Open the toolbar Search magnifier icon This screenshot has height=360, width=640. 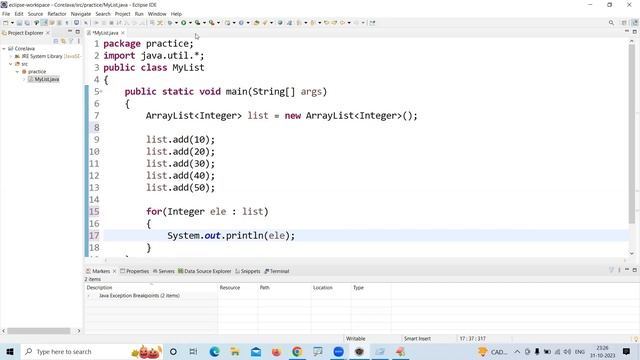tap(611, 23)
